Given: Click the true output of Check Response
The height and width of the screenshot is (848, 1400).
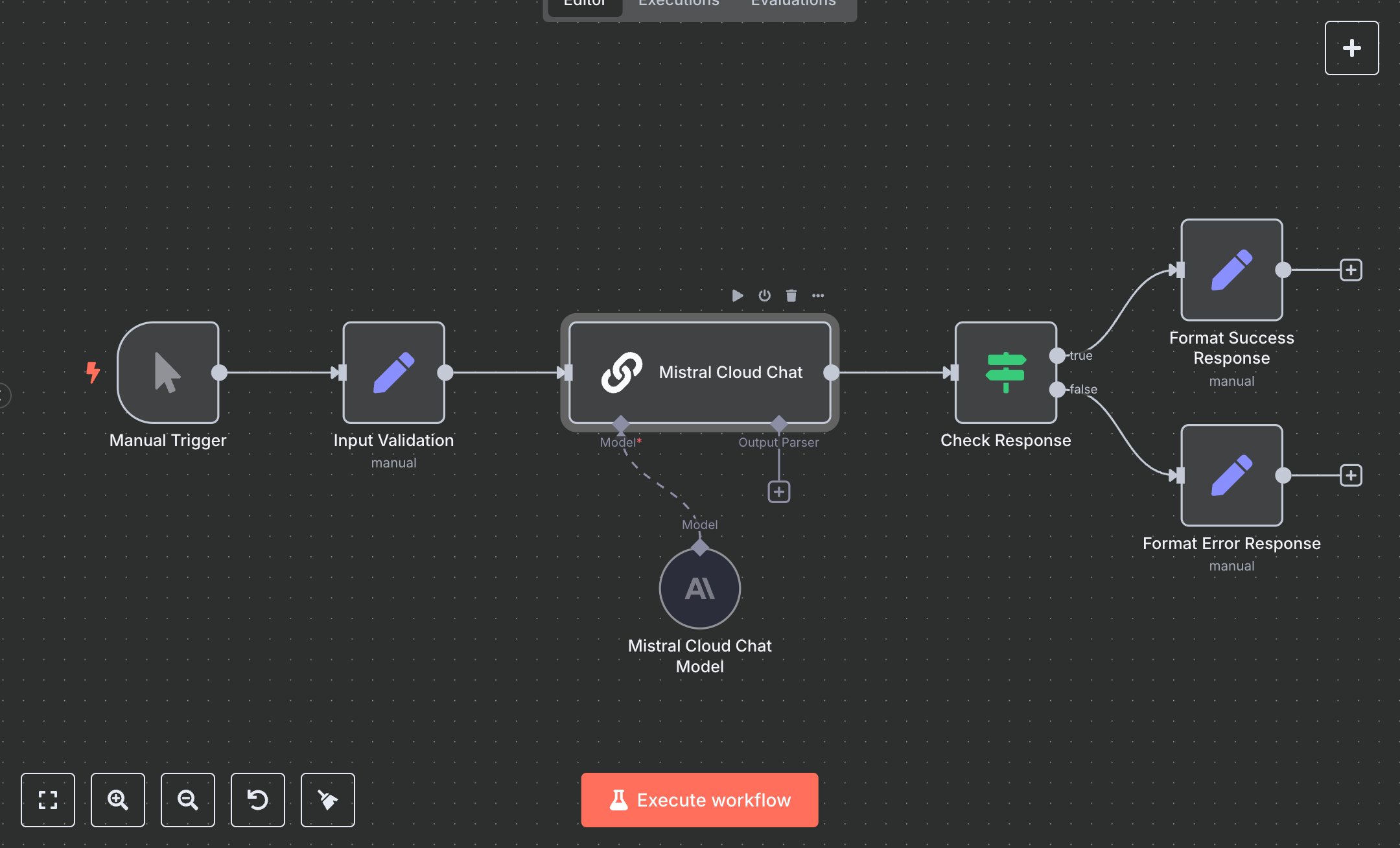Looking at the screenshot, I should click(1058, 355).
